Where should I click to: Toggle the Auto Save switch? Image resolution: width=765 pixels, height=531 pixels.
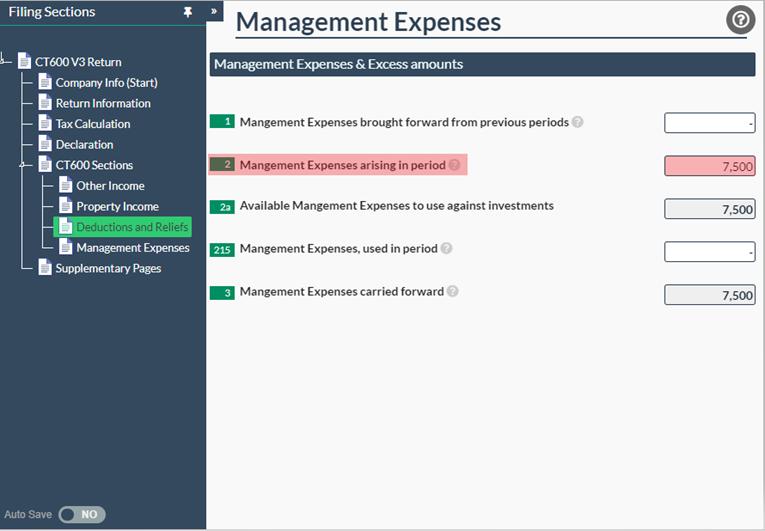81,514
